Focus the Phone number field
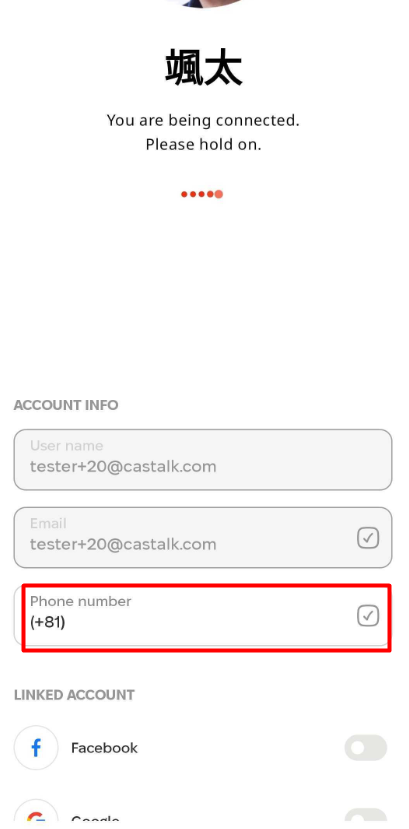The width and height of the screenshot is (409, 829). [203, 616]
